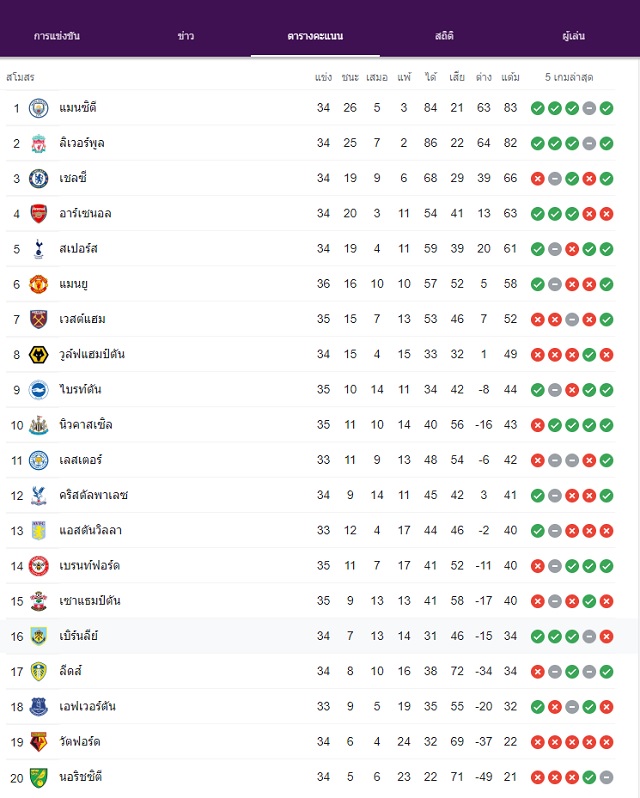Image resolution: width=640 pixels, height=798 pixels.
Task: Click the Liverpool club crest
Action: coord(39,144)
